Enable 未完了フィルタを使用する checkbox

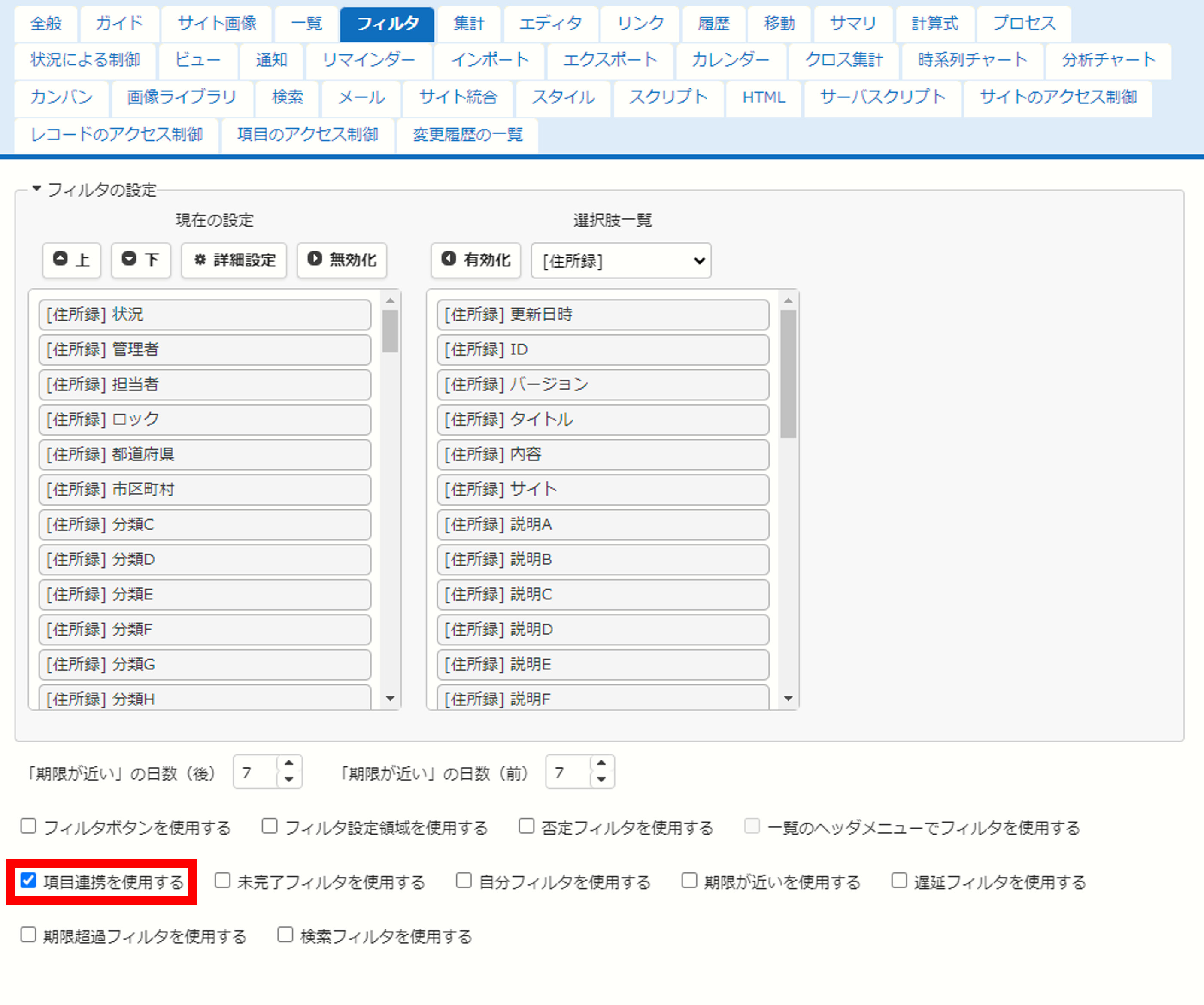[x=222, y=880]
